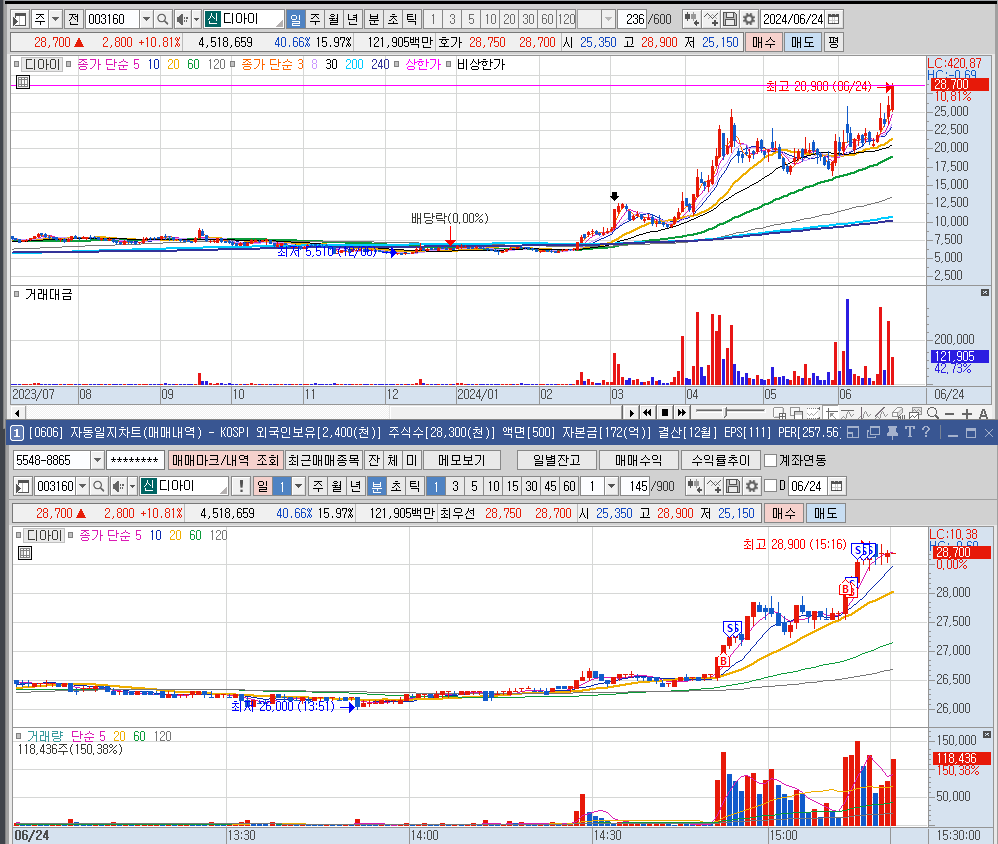Expand stock code 003160 dropdown in upper toolbar
The width and height of the screenshot is (998, 844).
[146, 19]
